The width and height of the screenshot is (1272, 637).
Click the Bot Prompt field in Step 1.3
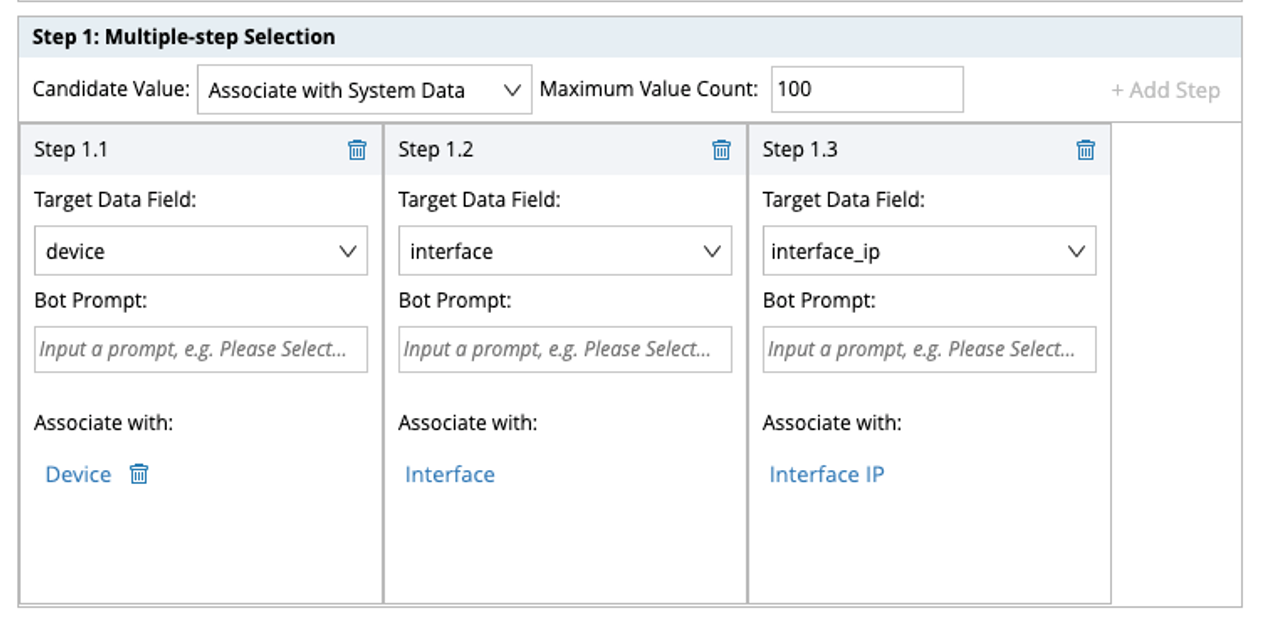click(929, 349)
